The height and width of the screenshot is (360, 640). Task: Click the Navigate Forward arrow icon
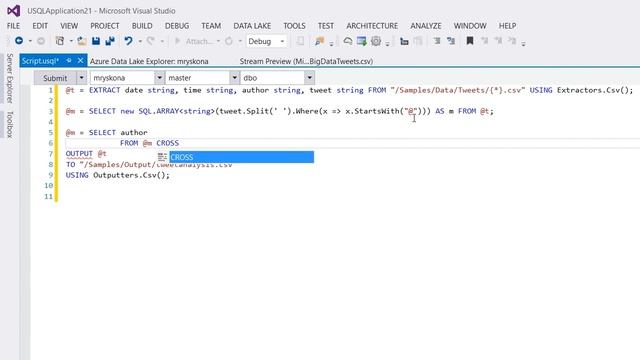(41, 41)
